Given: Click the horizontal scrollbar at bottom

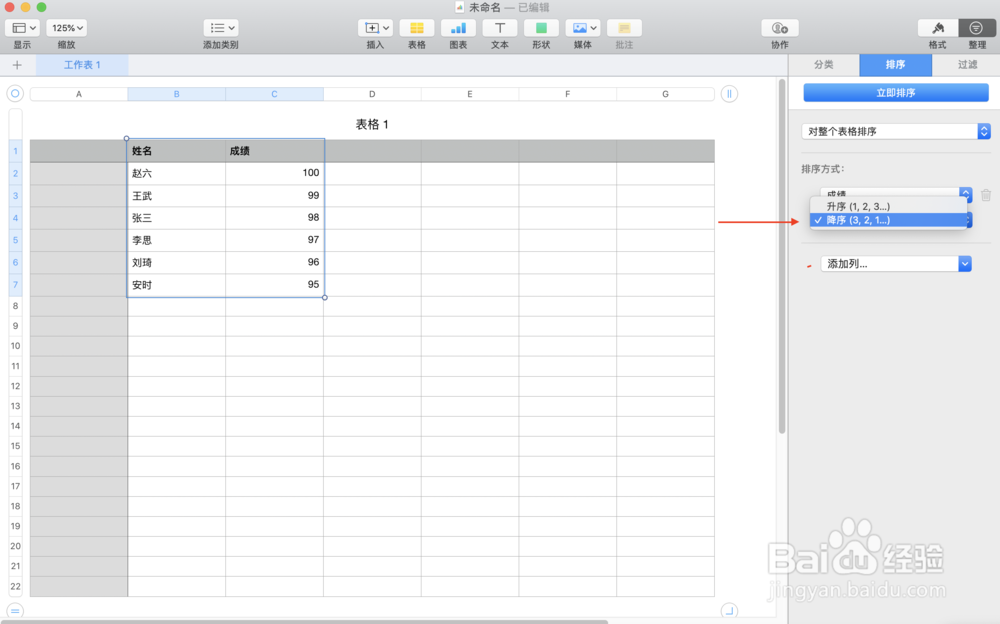Looking at the screenshot, I should pyautogui.click(x=304, y=621).
